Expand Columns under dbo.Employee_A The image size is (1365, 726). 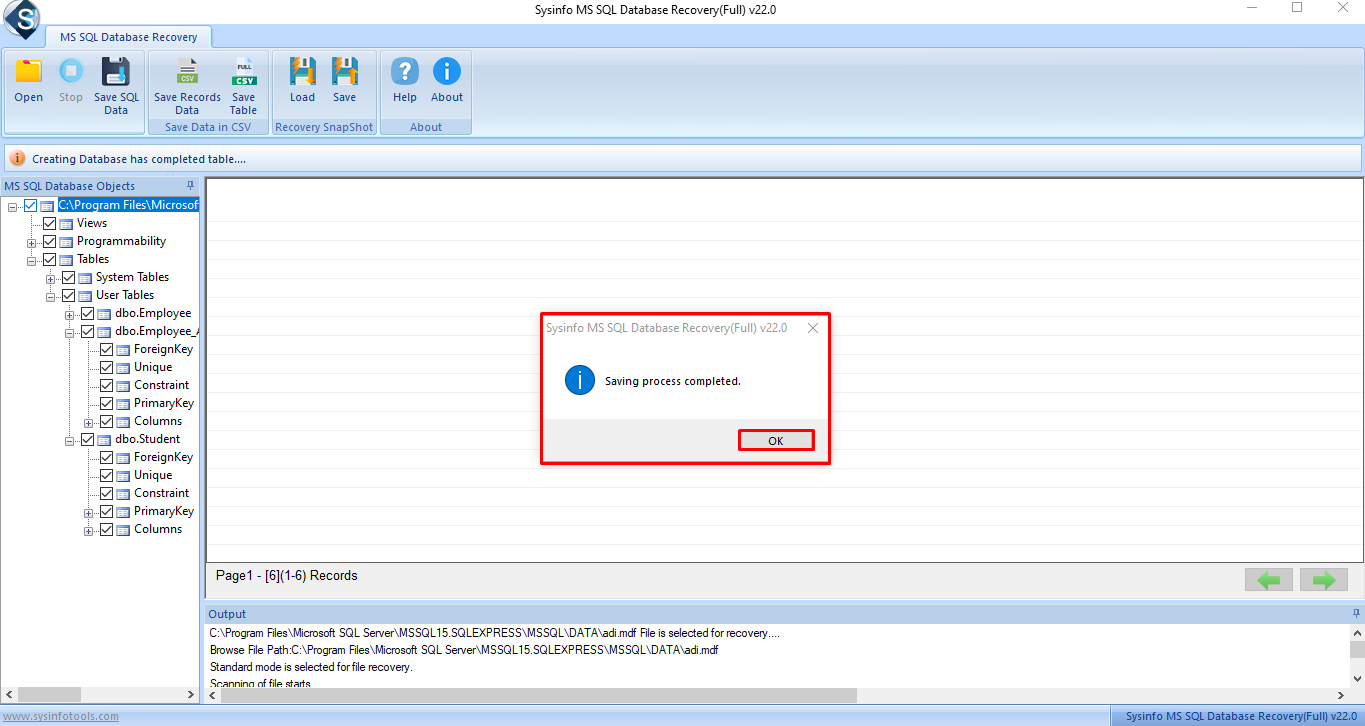[x=89, y=422]
